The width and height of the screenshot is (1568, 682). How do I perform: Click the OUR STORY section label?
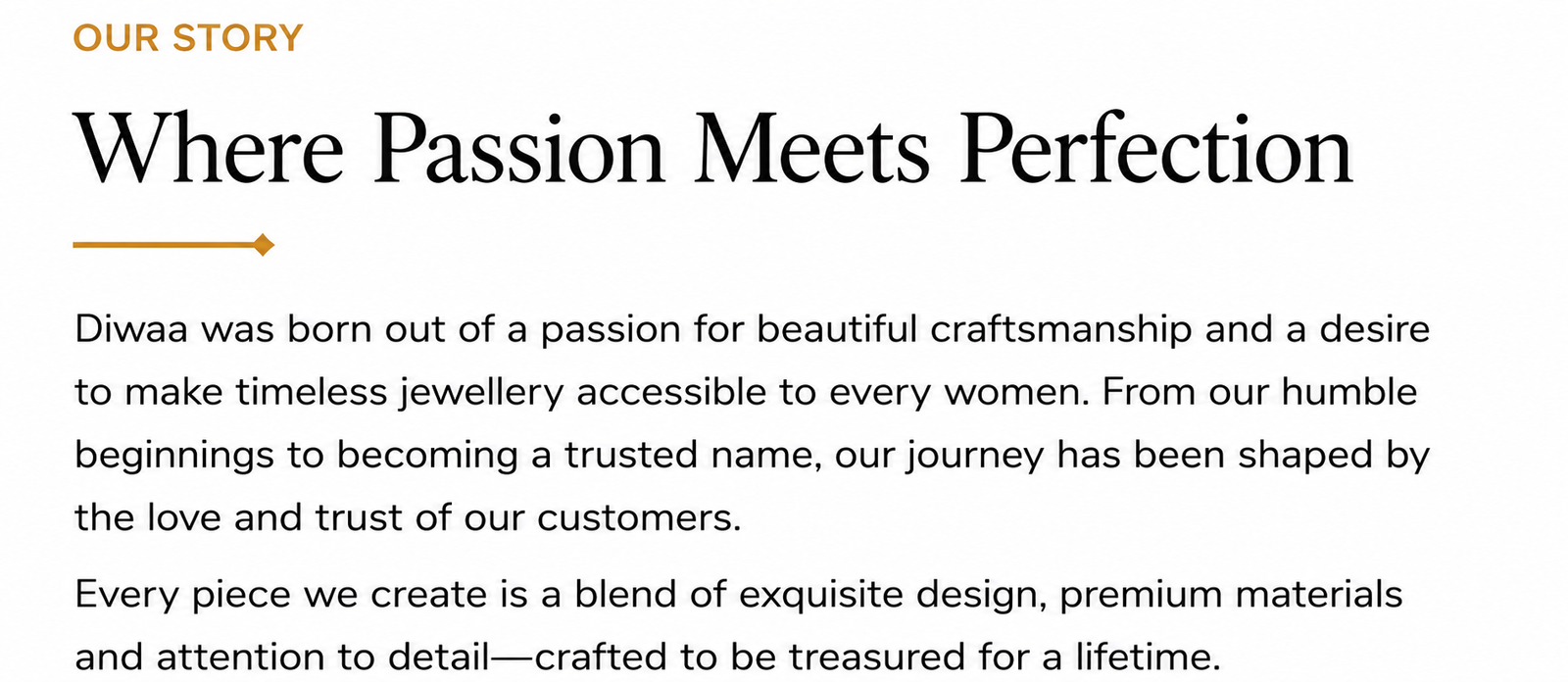(x=188, y=39)
